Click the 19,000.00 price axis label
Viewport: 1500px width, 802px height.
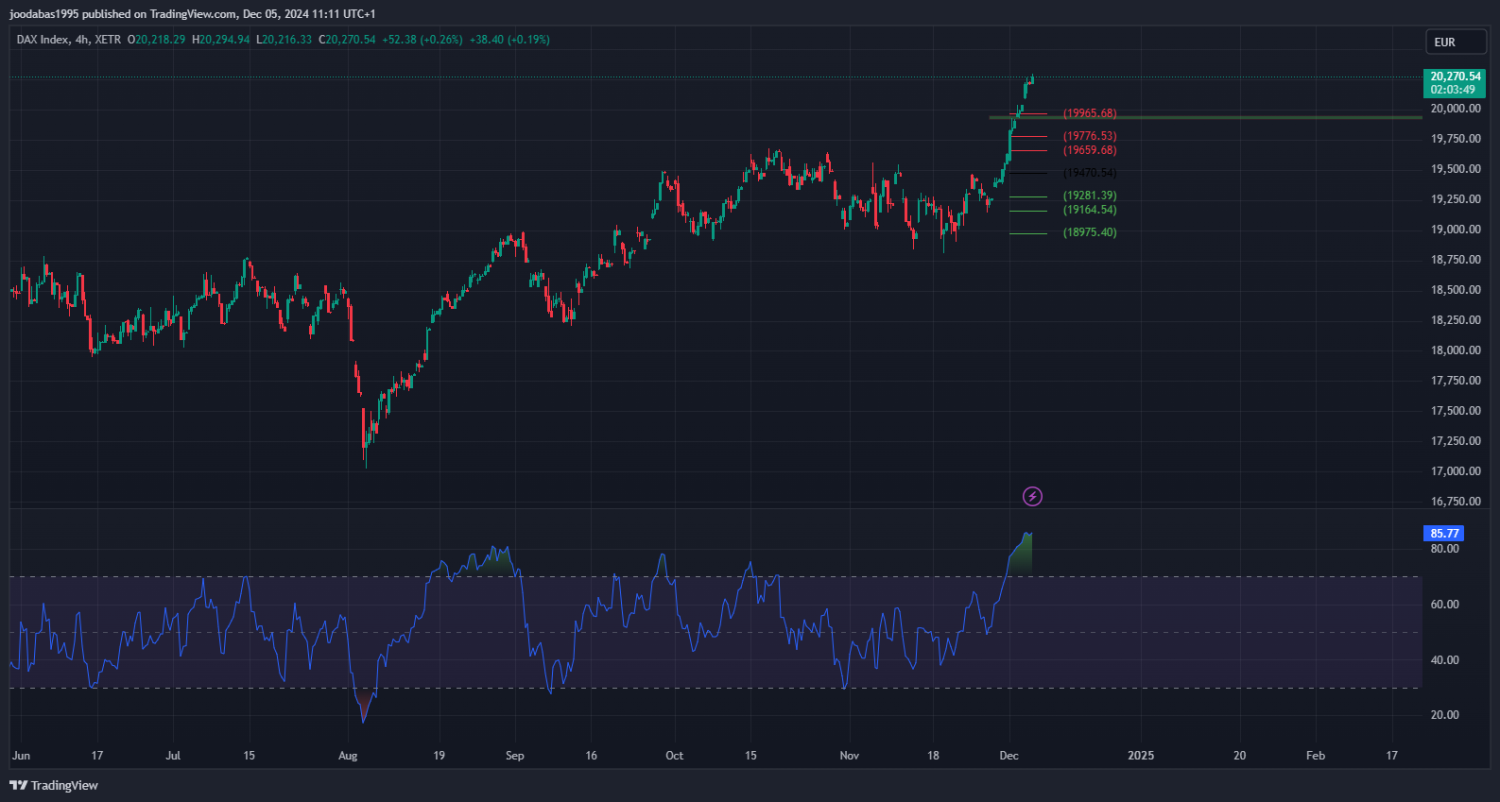click(1455, 230)
